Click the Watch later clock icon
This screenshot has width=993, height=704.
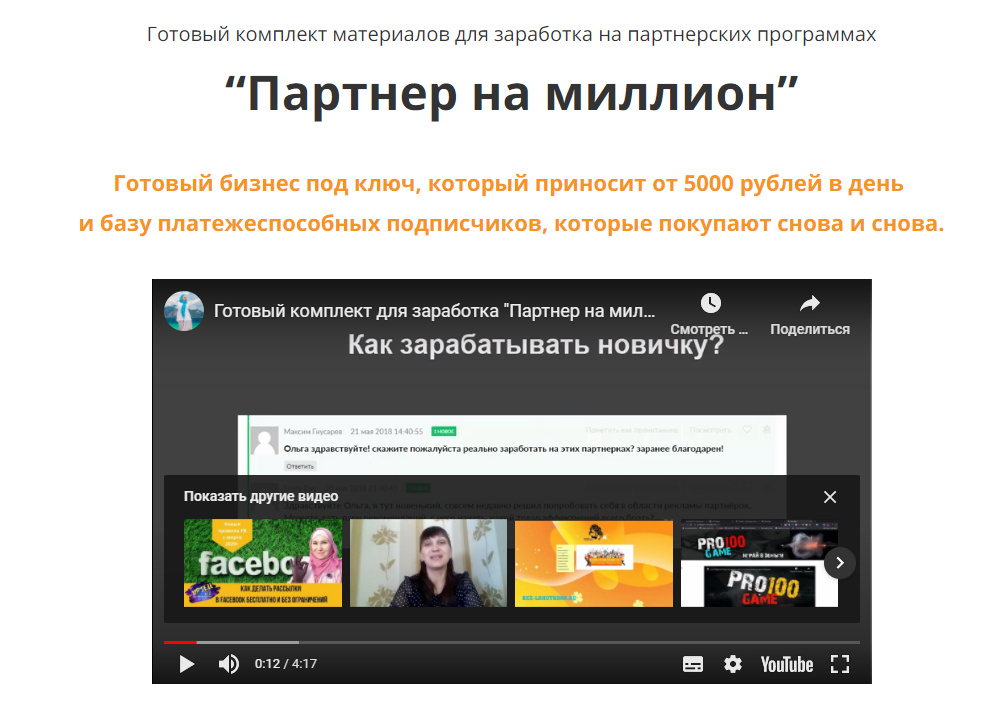(710, 304)
